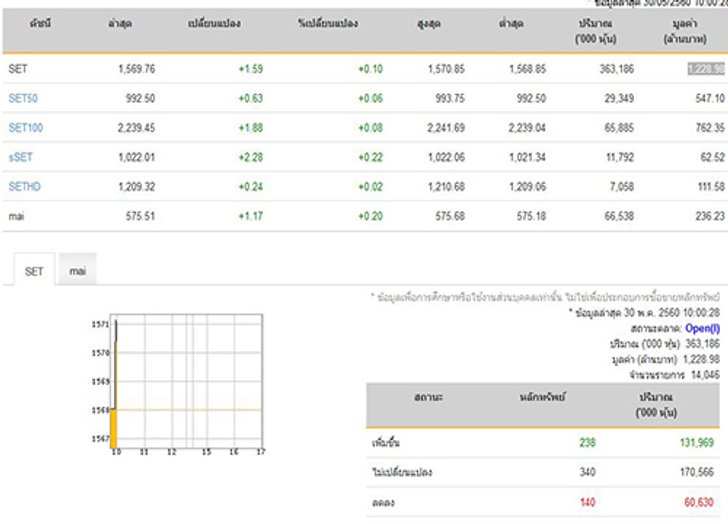The height and width of the screenshot is (524, 728).
Task: Click advancing volume 131,969
Action: (x=697, y=443)
